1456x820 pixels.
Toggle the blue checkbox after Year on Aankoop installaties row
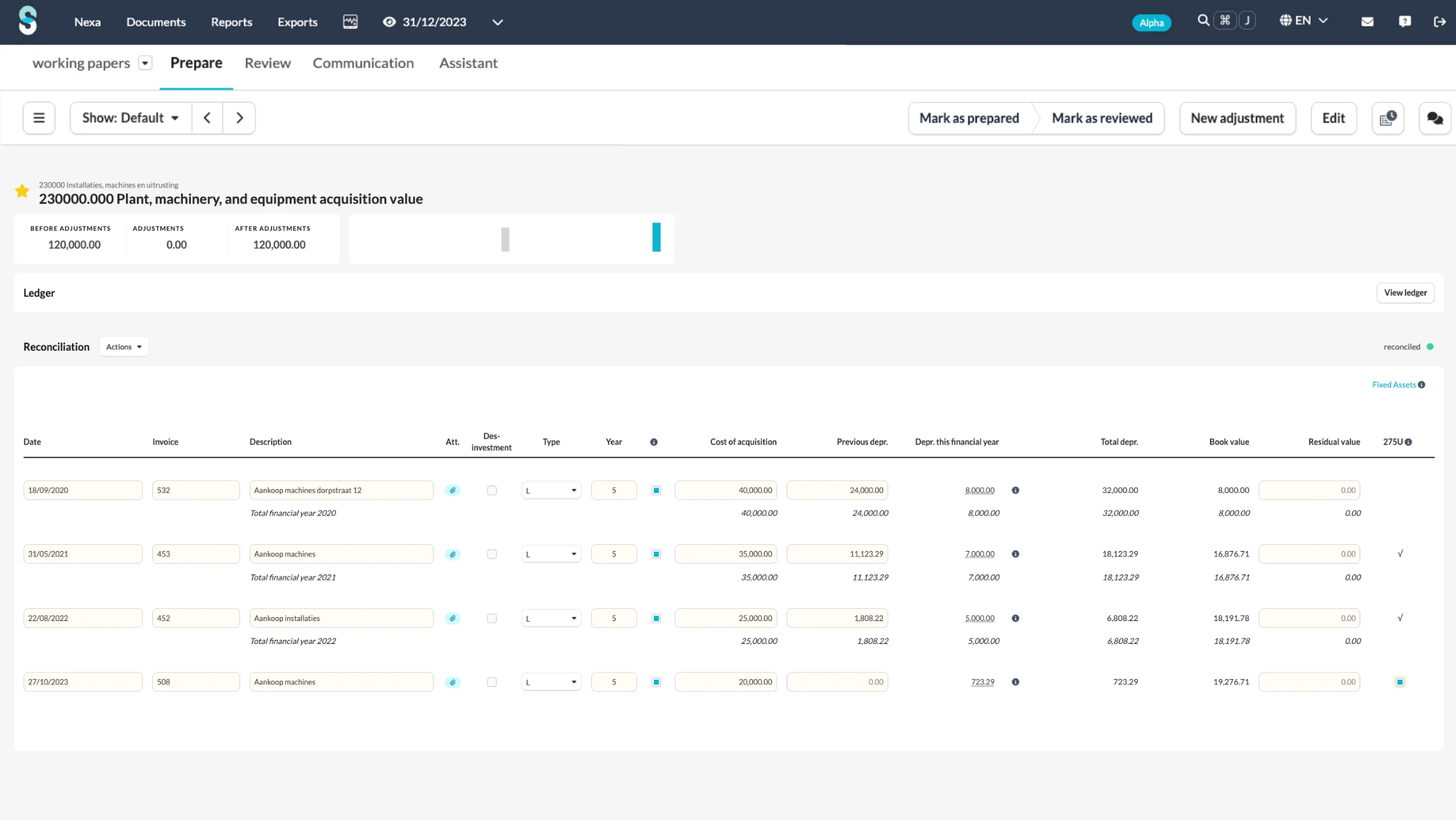tap(656, 618)
